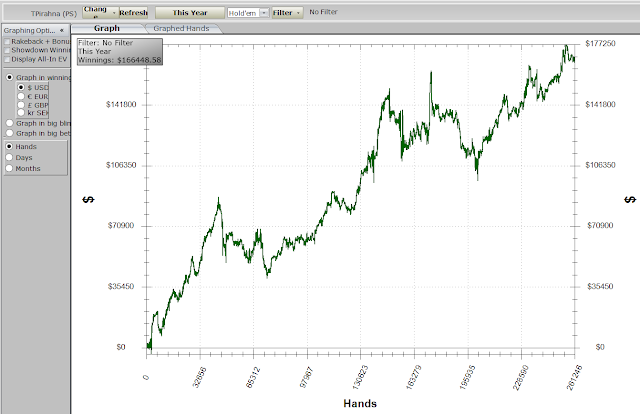Switch to the Graphed Hands tab
Screen dimensions: 640x414
[x=181, y=29]
